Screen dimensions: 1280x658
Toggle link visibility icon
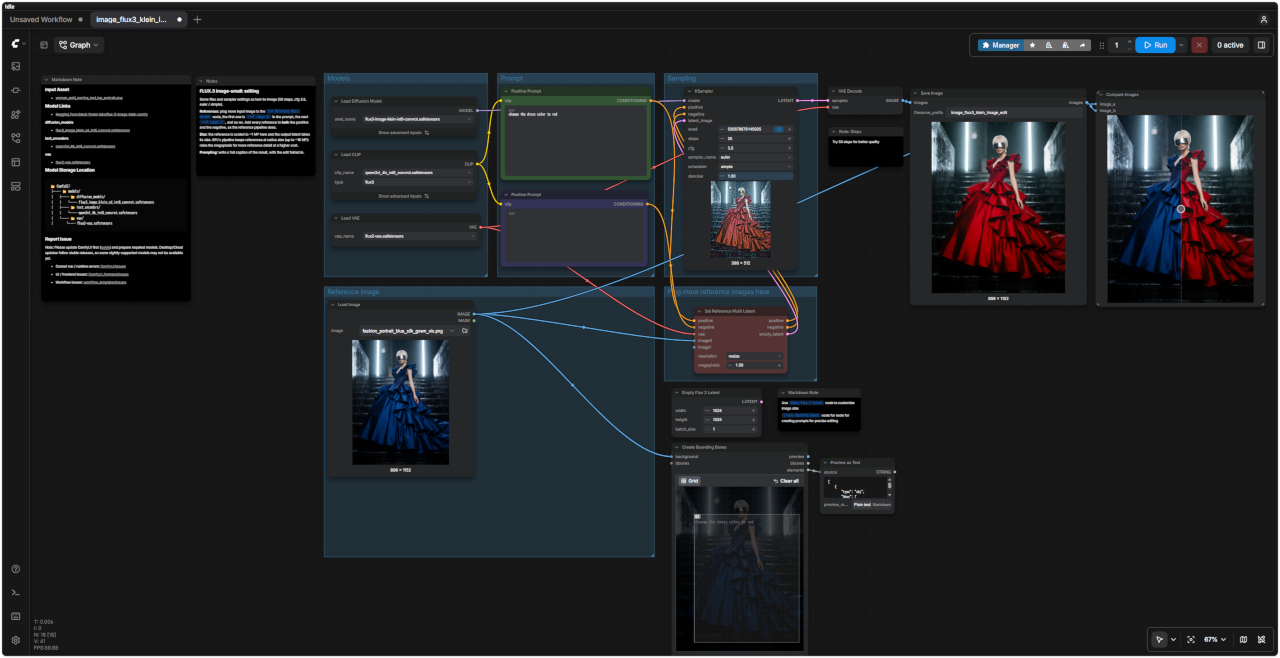1262,639
